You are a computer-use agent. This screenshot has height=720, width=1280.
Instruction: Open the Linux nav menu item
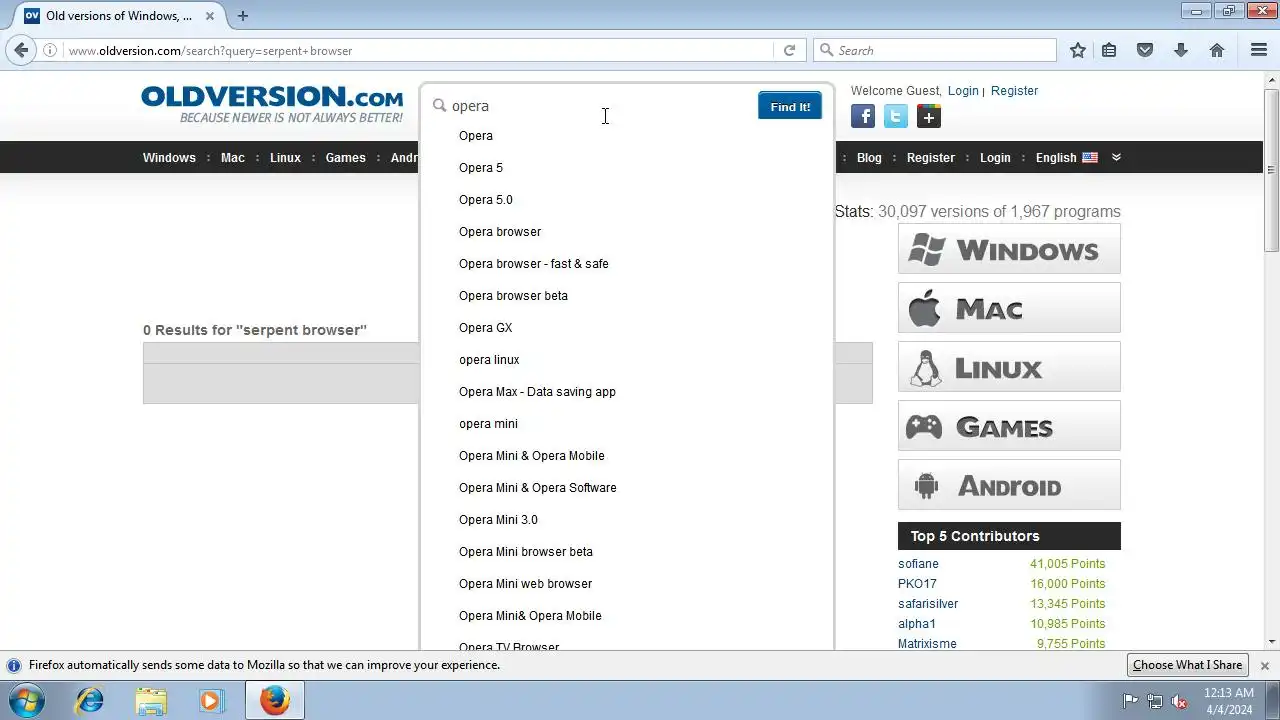[285, 157]
